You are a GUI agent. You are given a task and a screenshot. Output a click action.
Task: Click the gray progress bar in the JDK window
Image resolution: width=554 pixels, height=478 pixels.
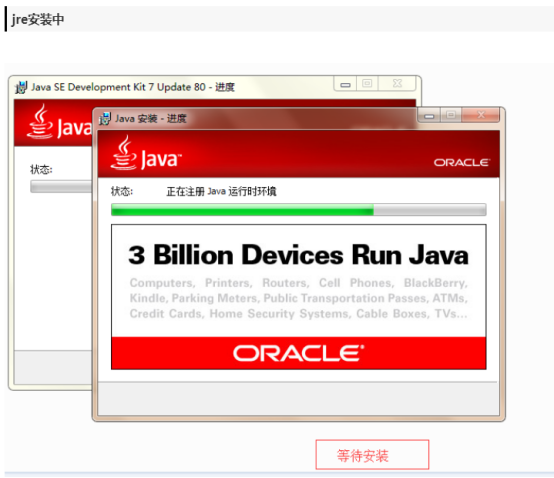[x=61, y=187]
